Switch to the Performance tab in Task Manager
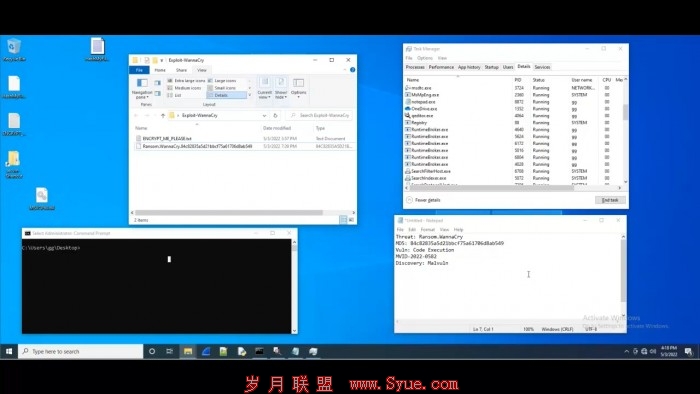Image resolution: width=700 pixels, height=394 pixels. (x=441, y=67)
